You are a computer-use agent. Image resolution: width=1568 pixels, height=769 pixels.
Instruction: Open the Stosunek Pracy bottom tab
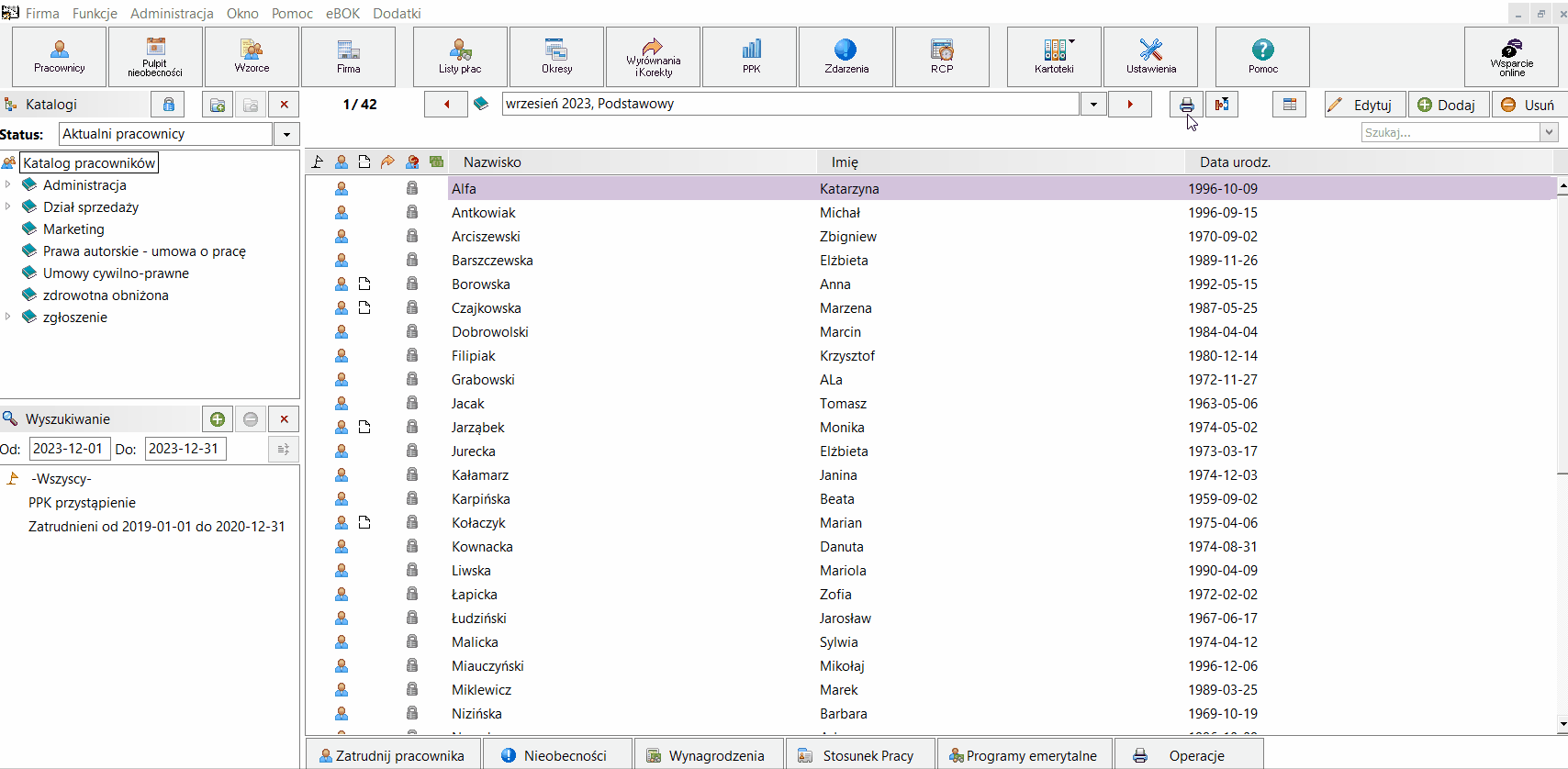coord(859,755)
